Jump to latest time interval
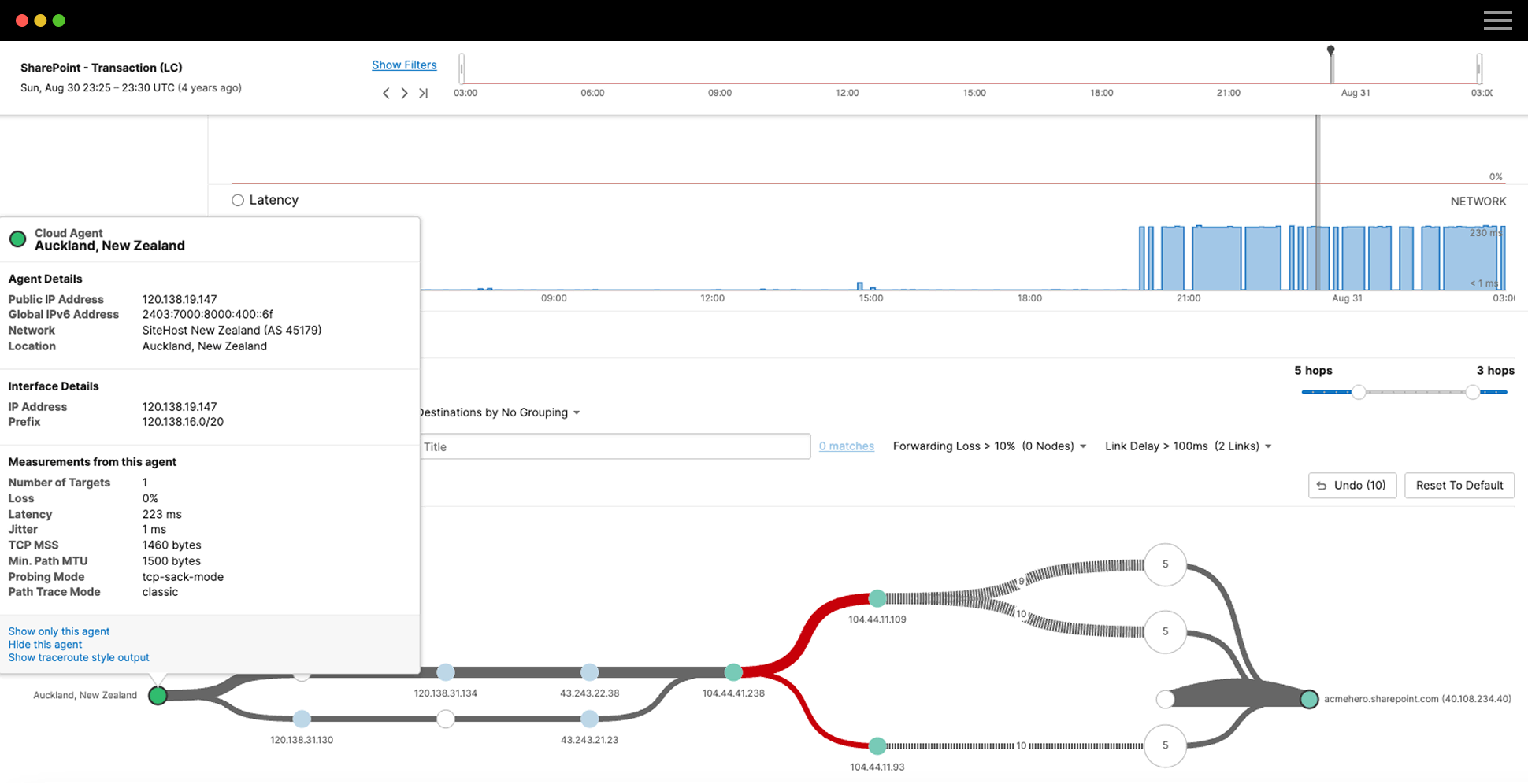Image resolution: width=1528 pixels, height=784 pixels. pyautogui.click(x=423, y=94)
